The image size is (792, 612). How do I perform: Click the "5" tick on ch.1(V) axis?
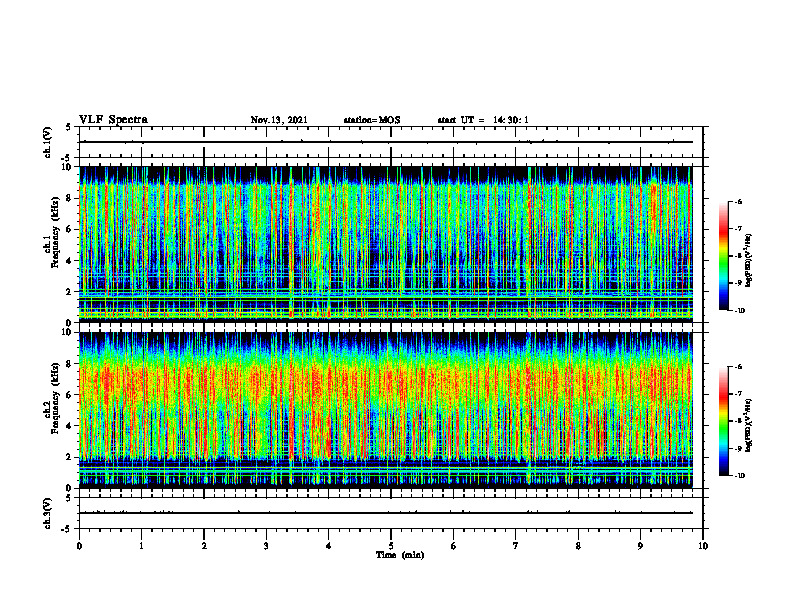pyautogui.click(x=68, y=127)
